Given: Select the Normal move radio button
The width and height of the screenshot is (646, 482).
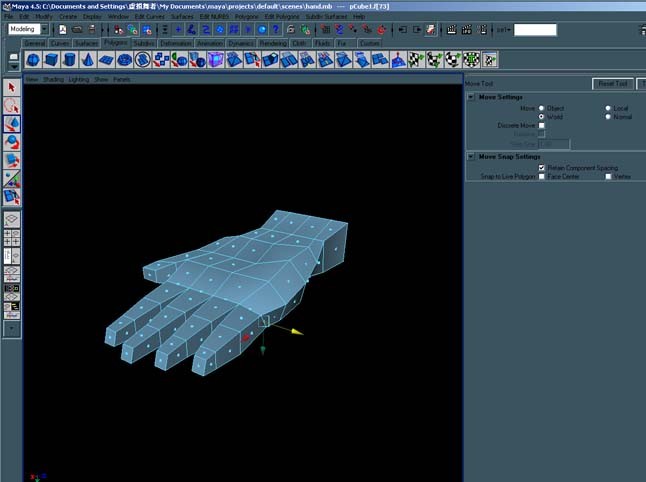Looking at the screenshot, I should [608, 117].
